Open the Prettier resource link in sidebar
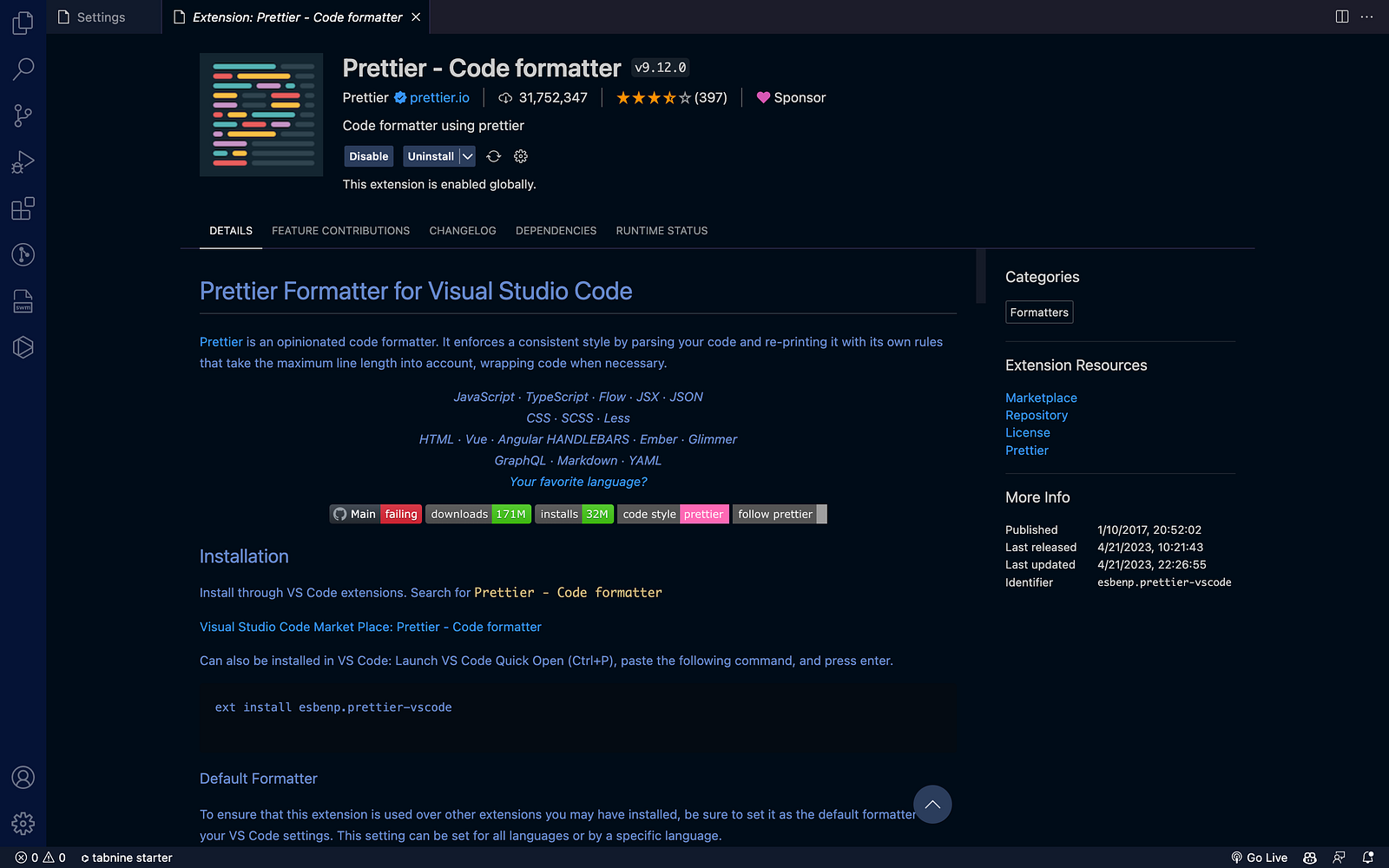Screen dimensions: 1389x868 click(1027, 450)
